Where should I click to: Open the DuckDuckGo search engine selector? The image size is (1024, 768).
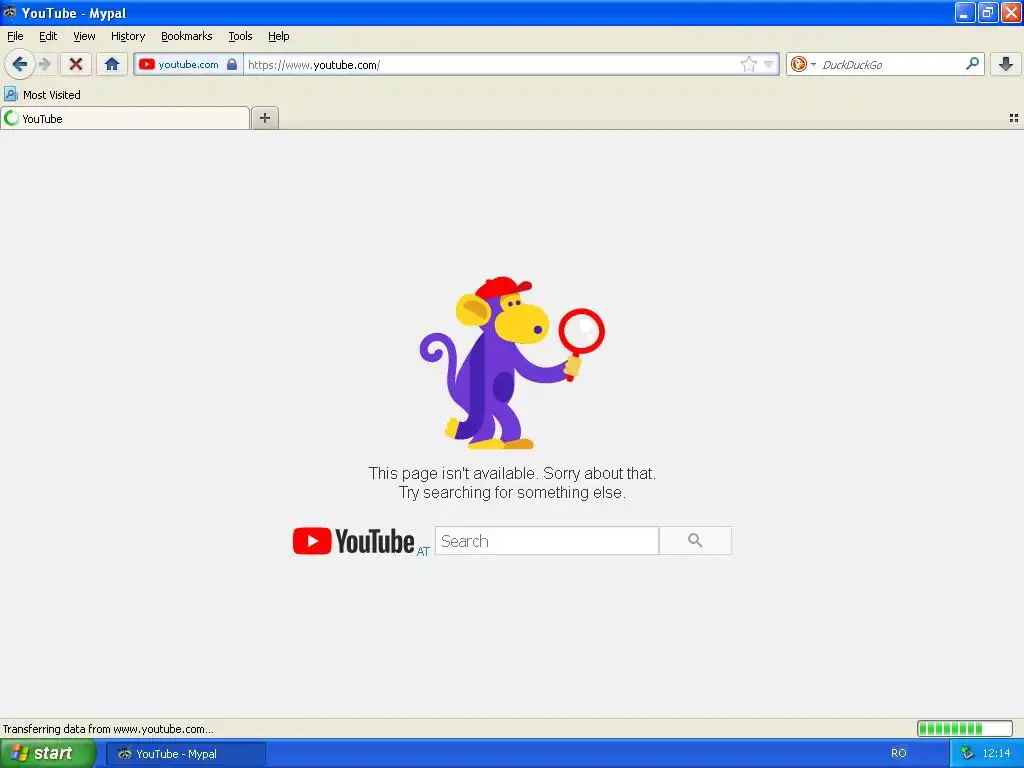(x=803, y=64)
